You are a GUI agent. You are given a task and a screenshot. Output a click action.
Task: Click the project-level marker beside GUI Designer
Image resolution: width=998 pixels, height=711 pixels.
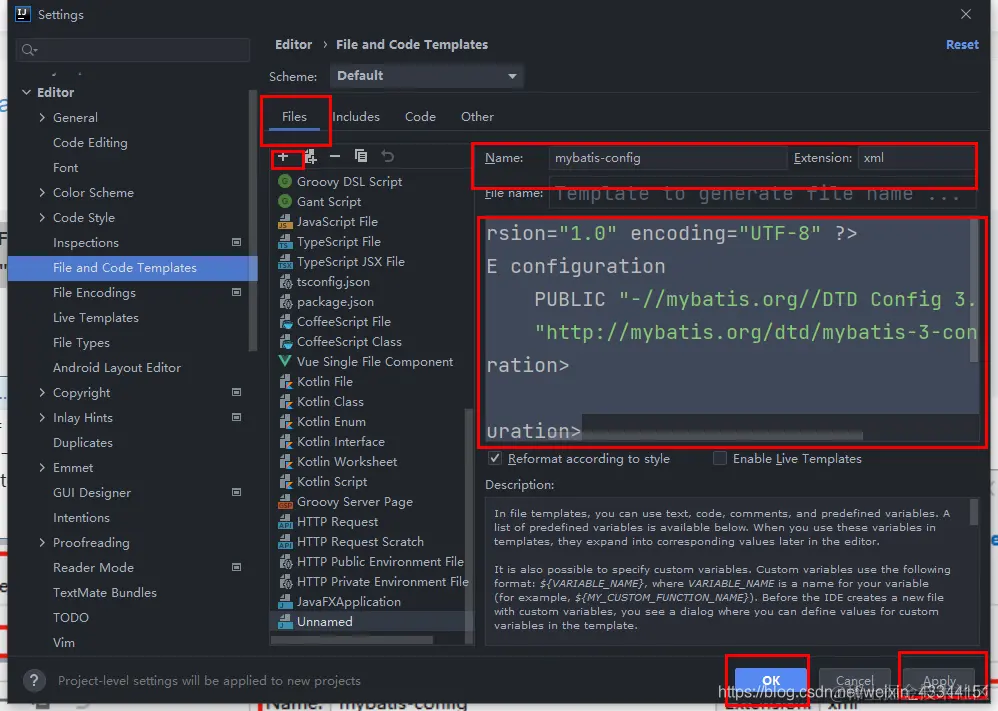click(x=236, y=492)
